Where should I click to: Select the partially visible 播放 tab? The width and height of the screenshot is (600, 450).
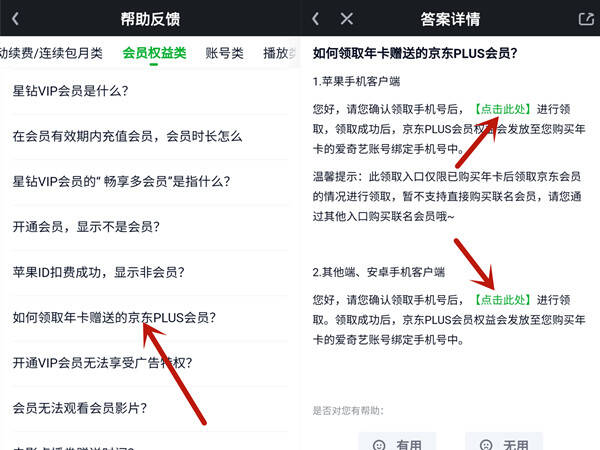(x=279, y=53)
